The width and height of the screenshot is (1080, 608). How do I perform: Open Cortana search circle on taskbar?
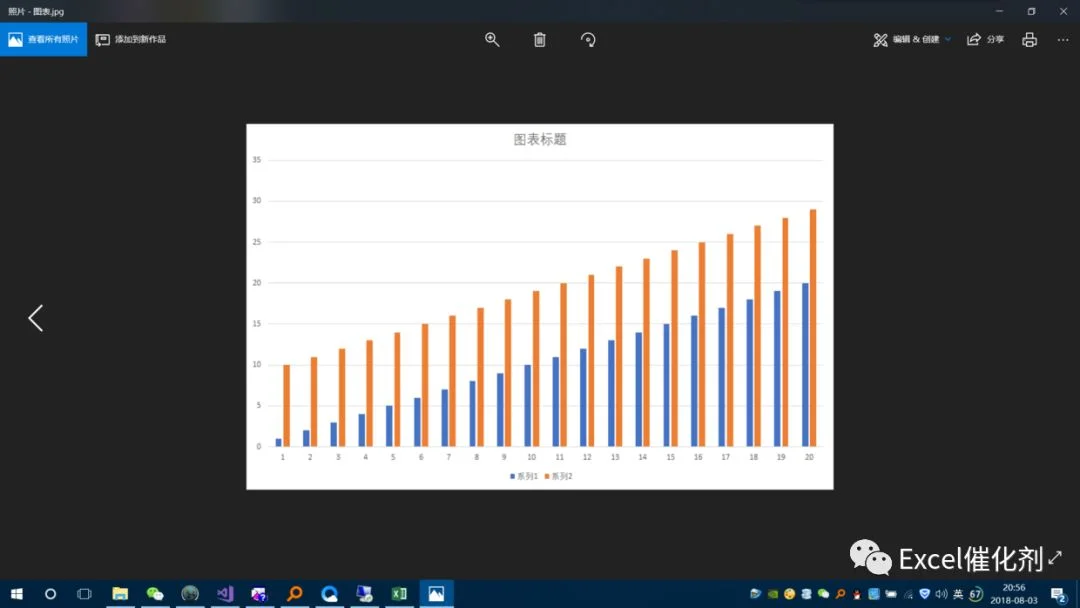pyautogui.click(x=50, y=594)
